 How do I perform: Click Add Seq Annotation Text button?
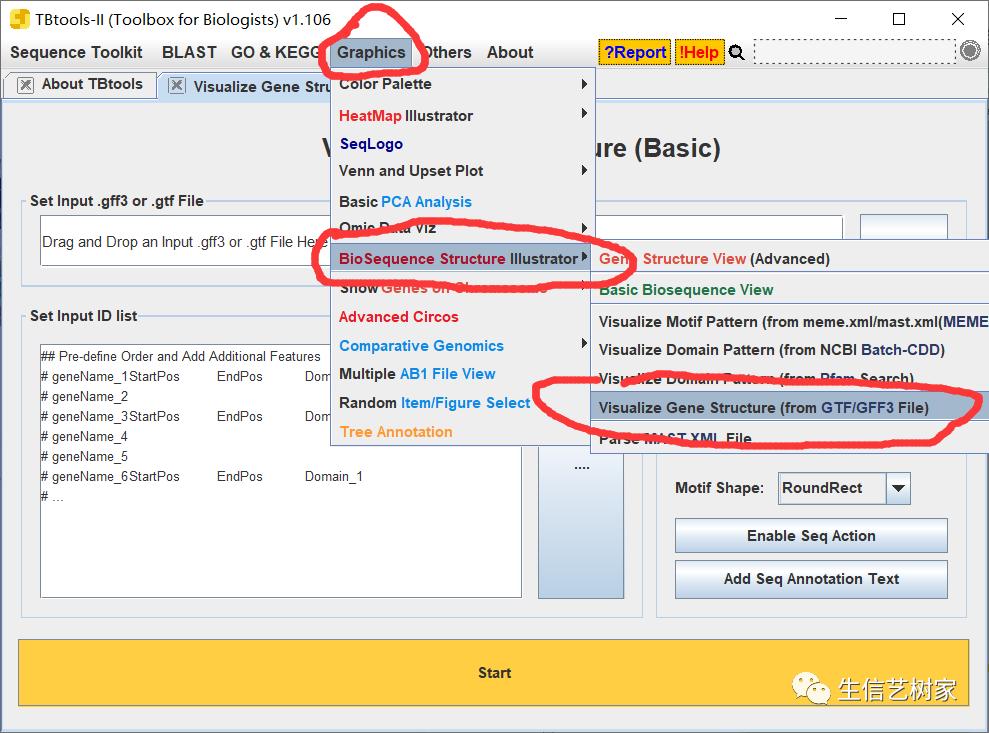pos(810,579)
